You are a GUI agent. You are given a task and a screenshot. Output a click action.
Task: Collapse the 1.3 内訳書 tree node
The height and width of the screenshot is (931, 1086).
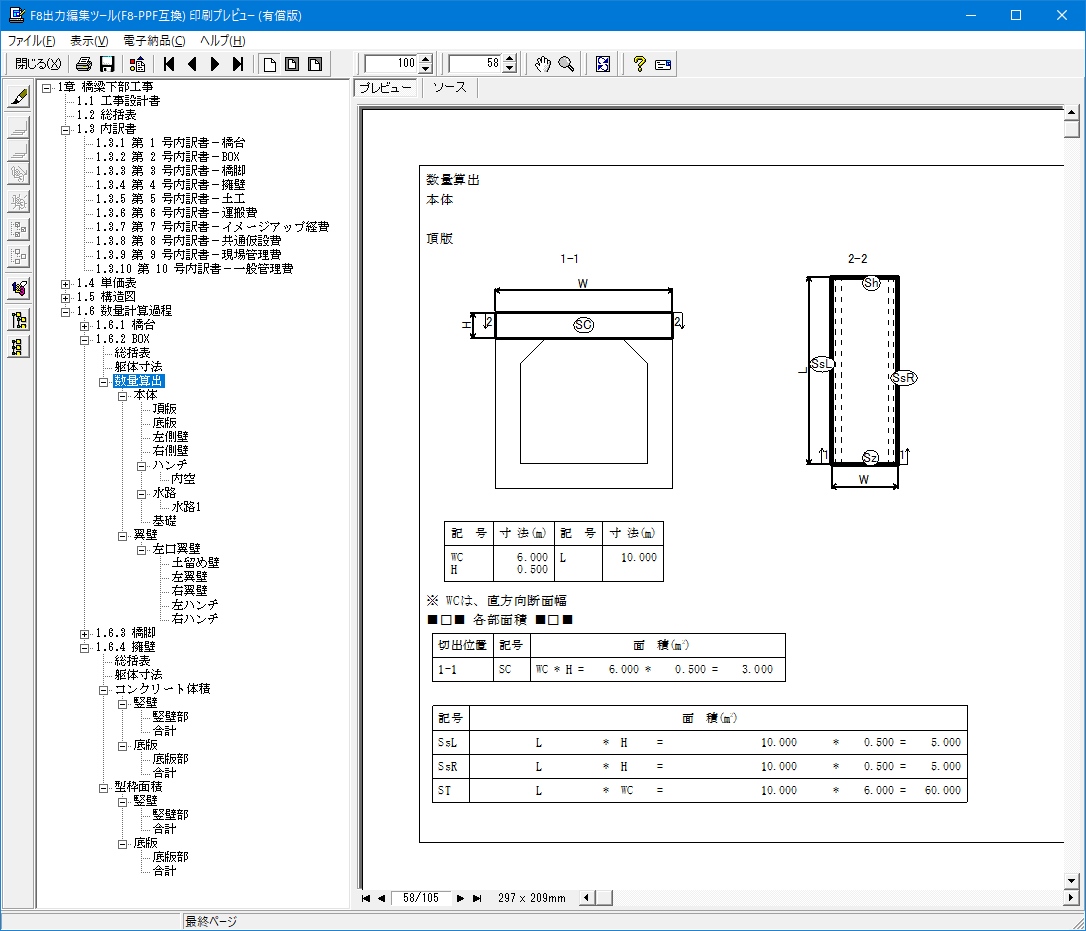pos(66,129)
